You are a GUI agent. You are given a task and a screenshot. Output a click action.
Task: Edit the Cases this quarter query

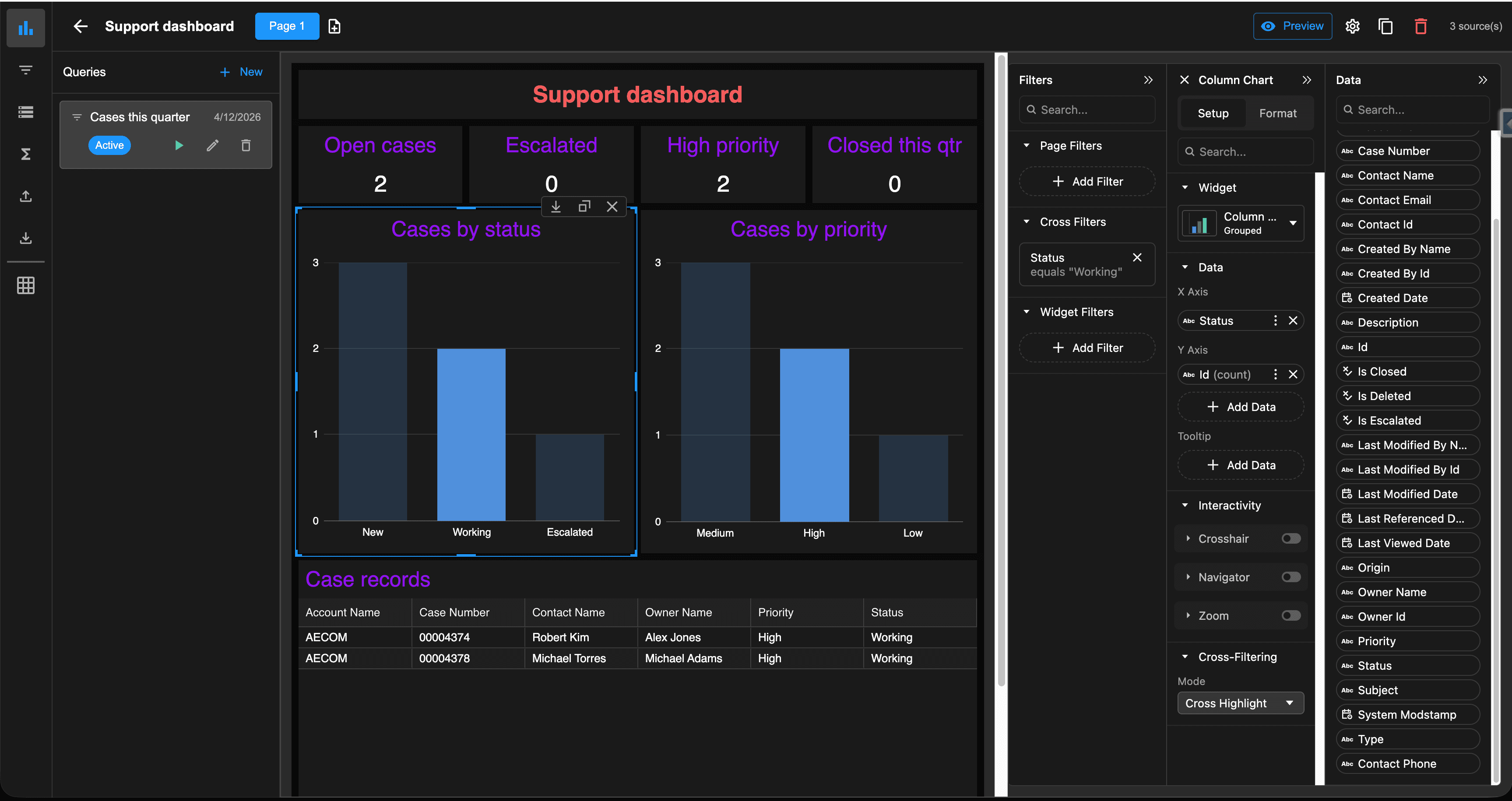(212, 145)
